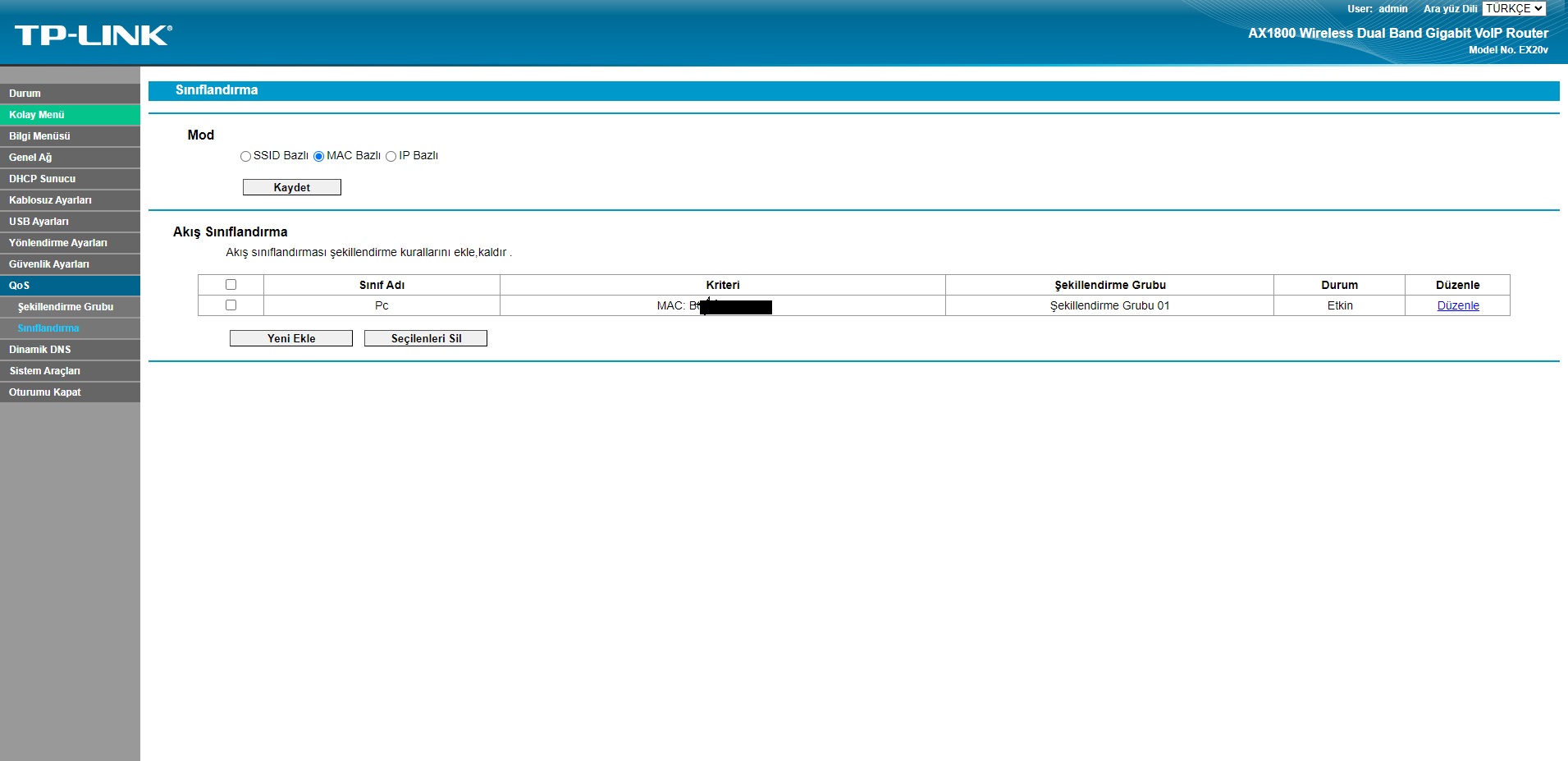Click the Düzenle link in Pc row
The width and height of the screenshot is (1568, 761).
click(1458, 305)
